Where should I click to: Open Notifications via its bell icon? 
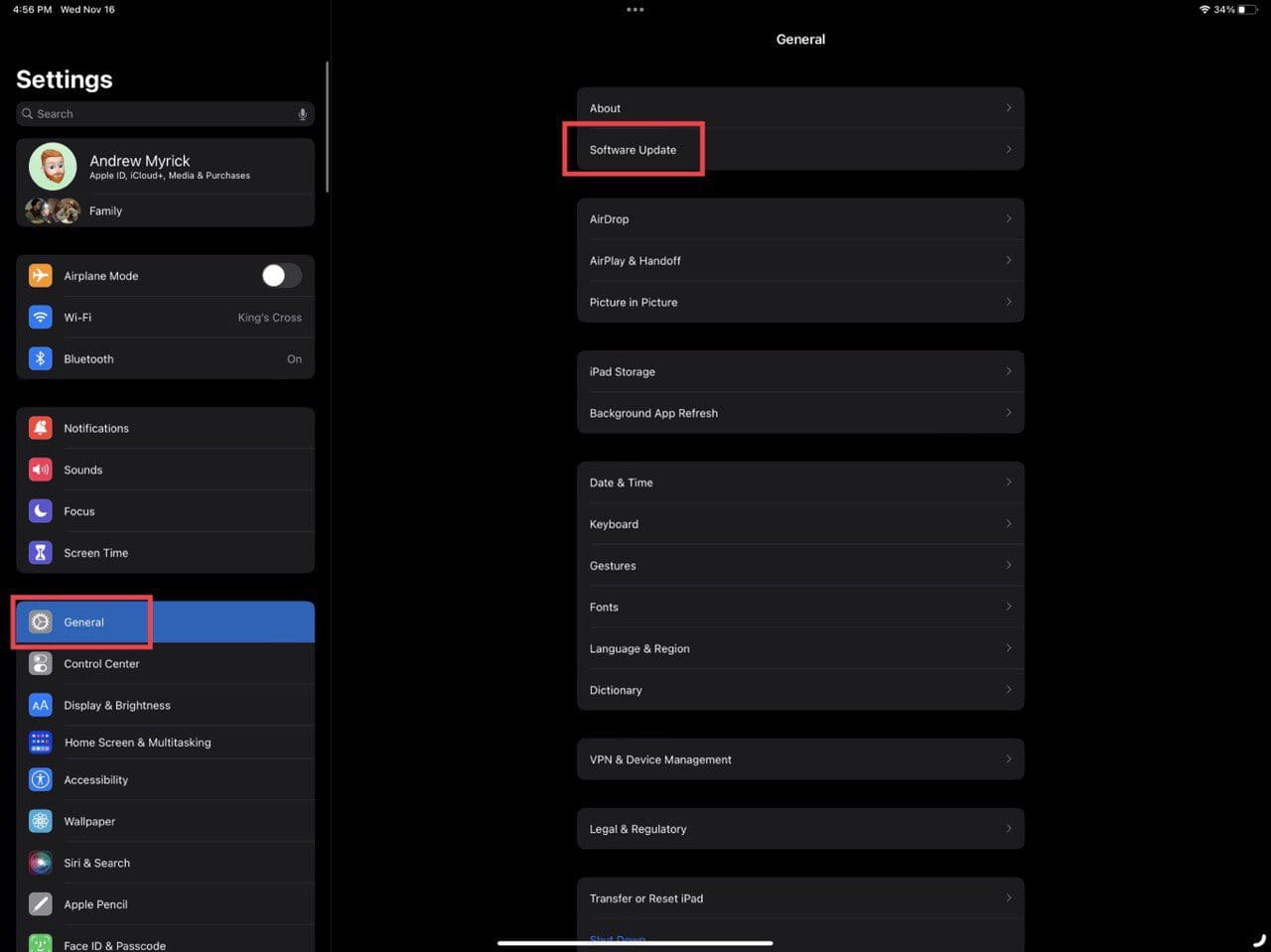click(40, 428)
